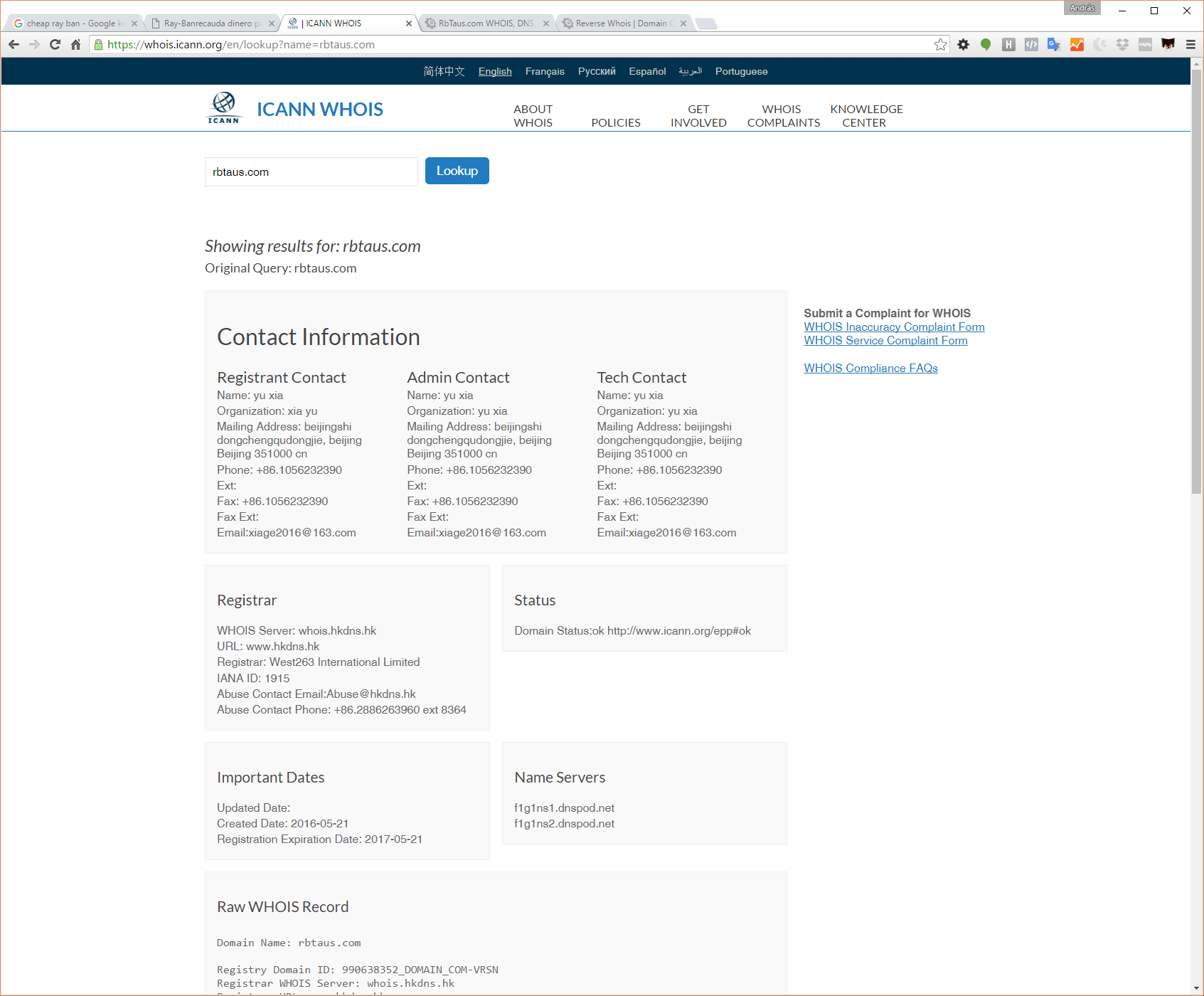1204x996 pixels.
Task: Click the András profile button
Action: tap(1082, 8)
